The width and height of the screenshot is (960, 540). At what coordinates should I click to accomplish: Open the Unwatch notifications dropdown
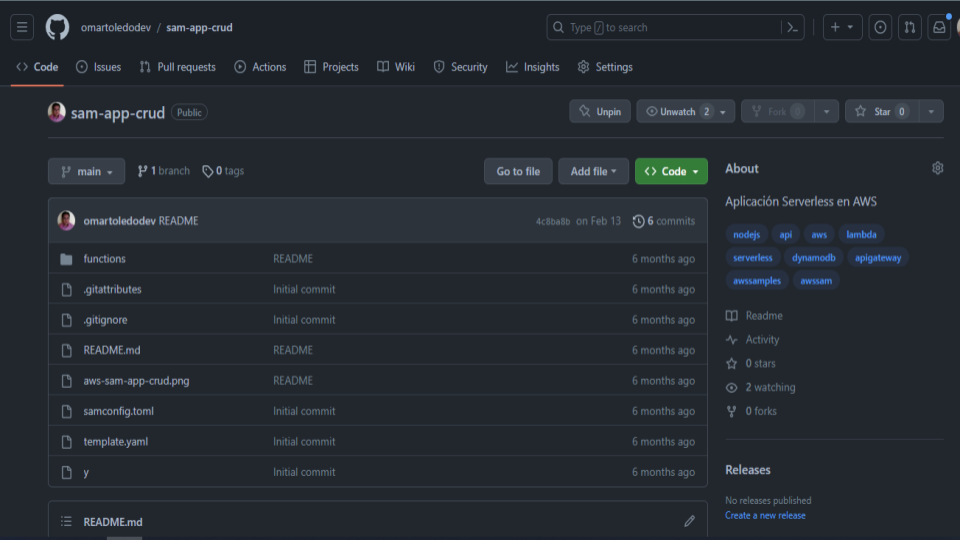pos(685,111)
